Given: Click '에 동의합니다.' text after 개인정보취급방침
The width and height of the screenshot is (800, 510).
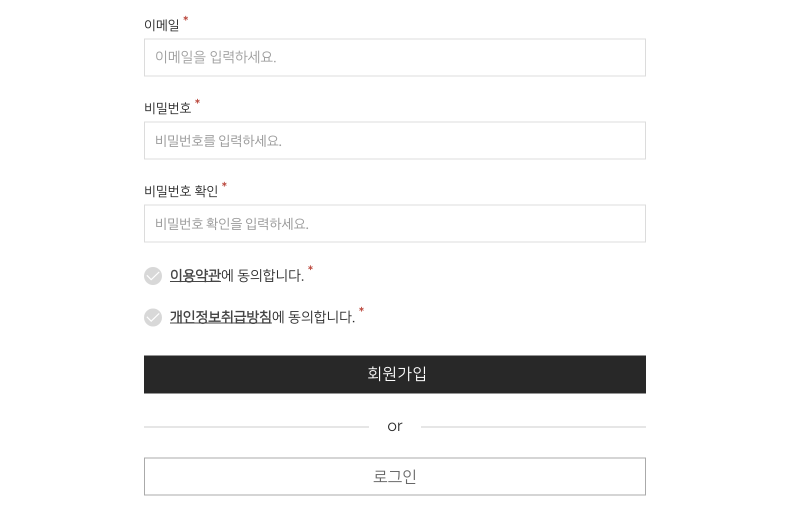Looking at the screenshot, I should (314, 317).
